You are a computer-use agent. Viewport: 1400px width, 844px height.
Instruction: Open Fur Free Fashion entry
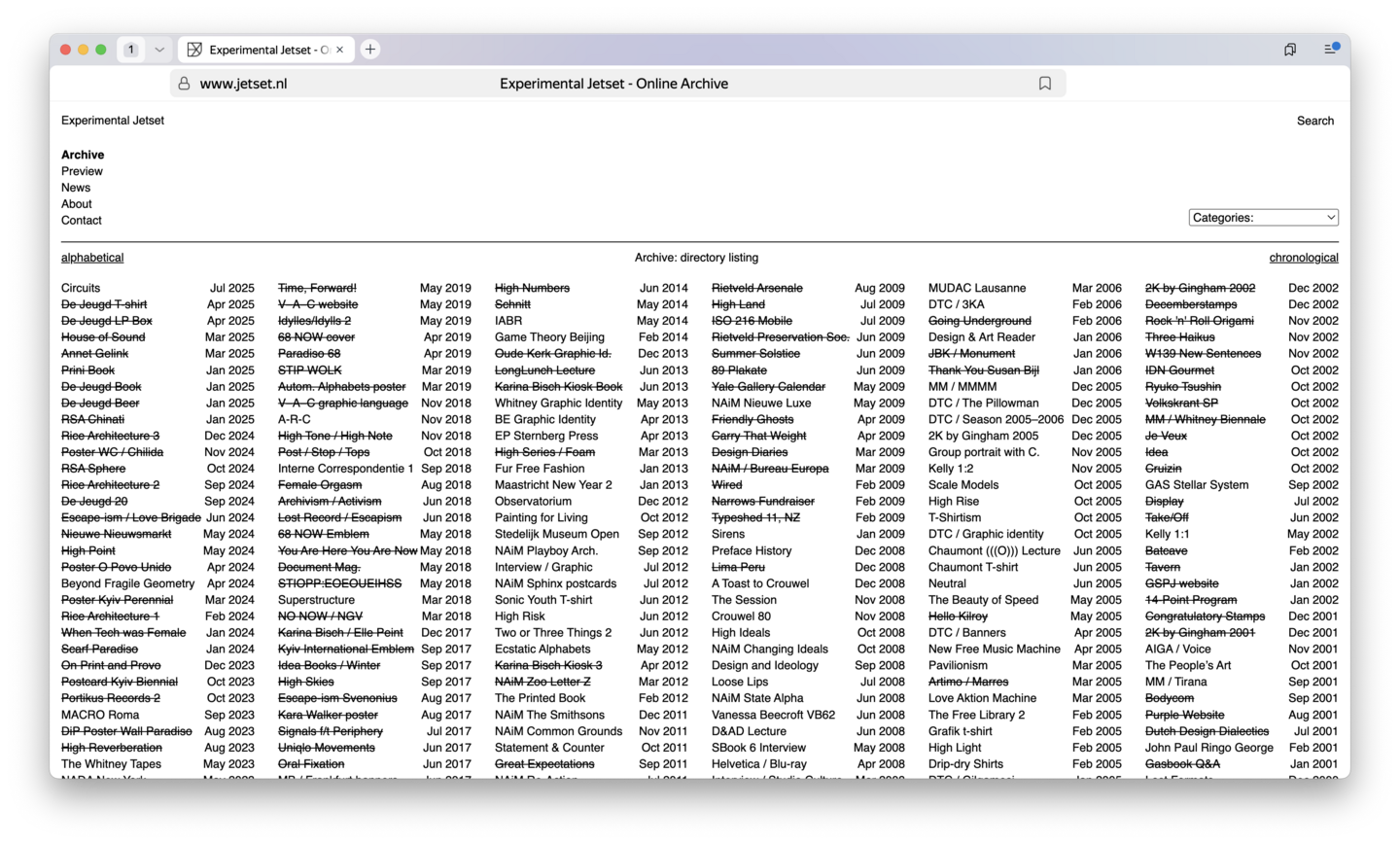point(540,469)
